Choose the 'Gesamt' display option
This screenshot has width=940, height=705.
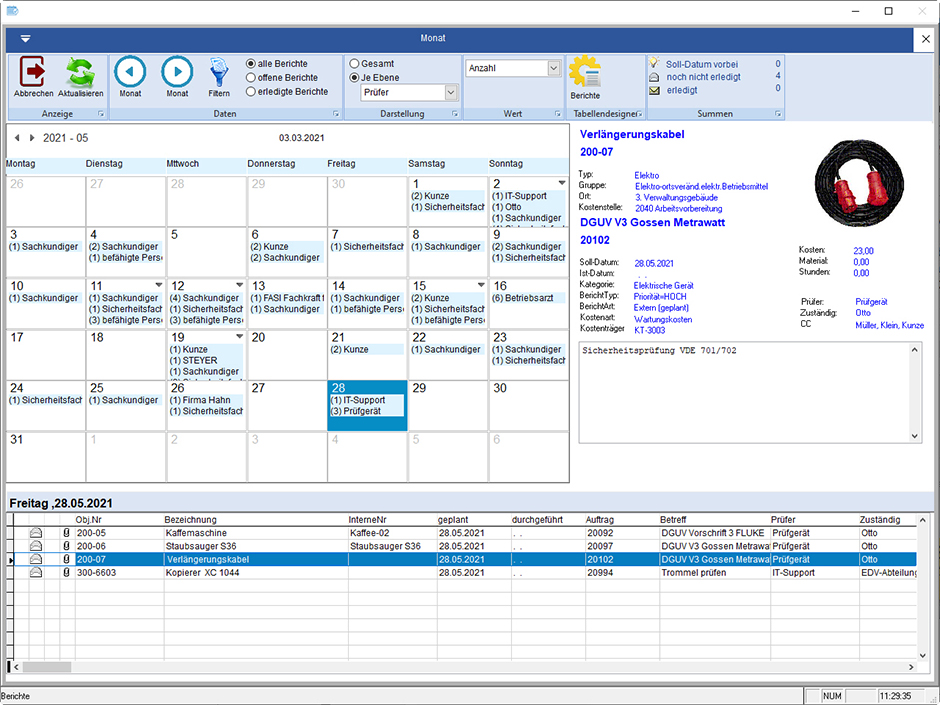click(354, 64)
